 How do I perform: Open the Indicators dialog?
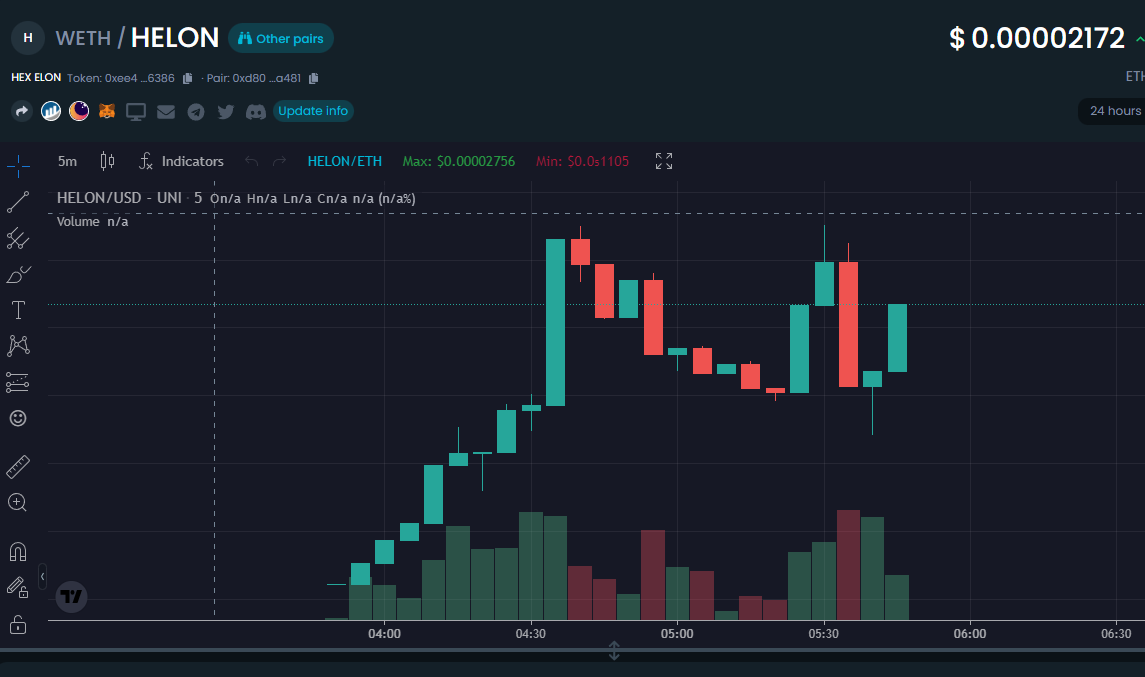[x=182, y=161]
